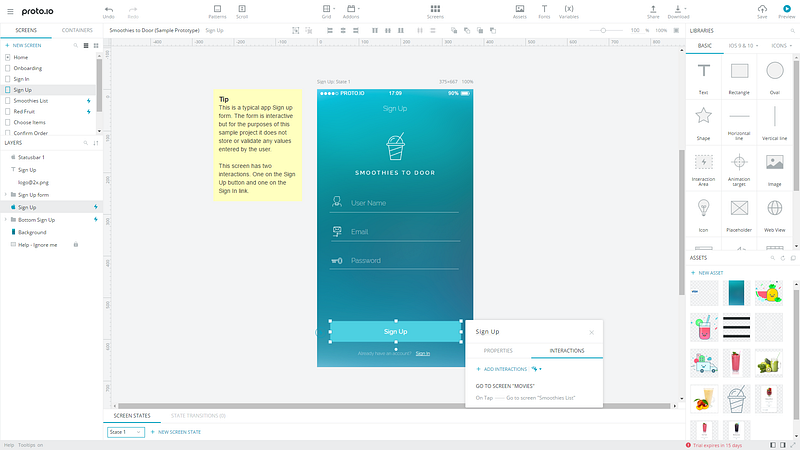The image size is (800, 450).
Task: Switch screens panel to thumbnail grid view
Action: 96,45
